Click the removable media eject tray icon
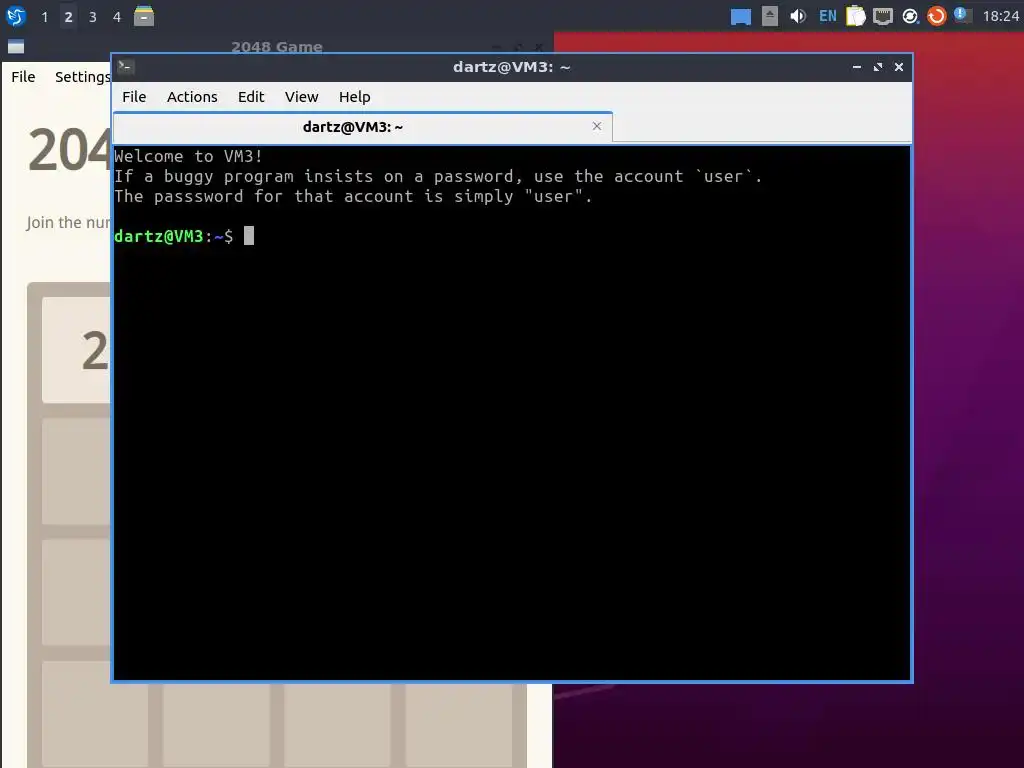The height and width of the screenshot is (768, 1024). coord(770,16)
